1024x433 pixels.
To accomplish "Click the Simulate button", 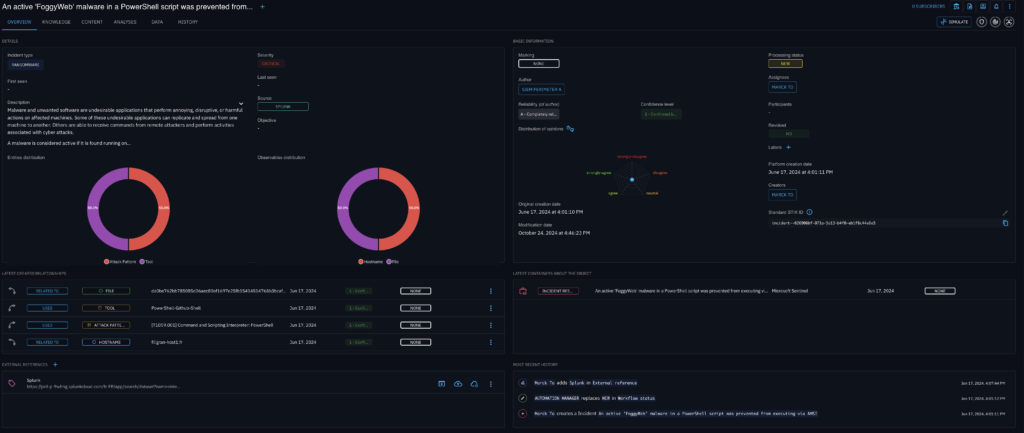I will tap(954, 22).
